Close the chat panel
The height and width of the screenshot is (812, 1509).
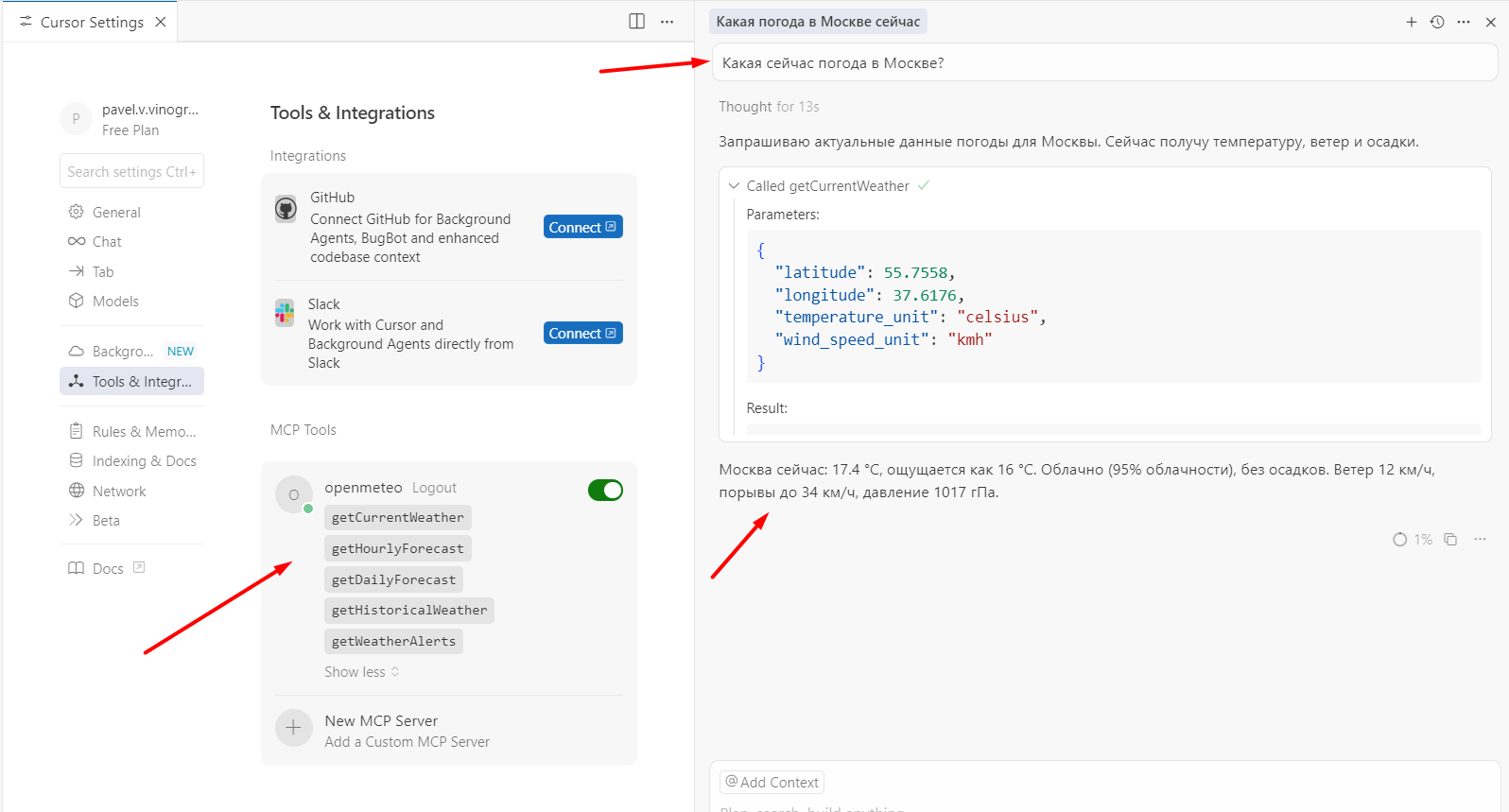(x=1491, y=22)
